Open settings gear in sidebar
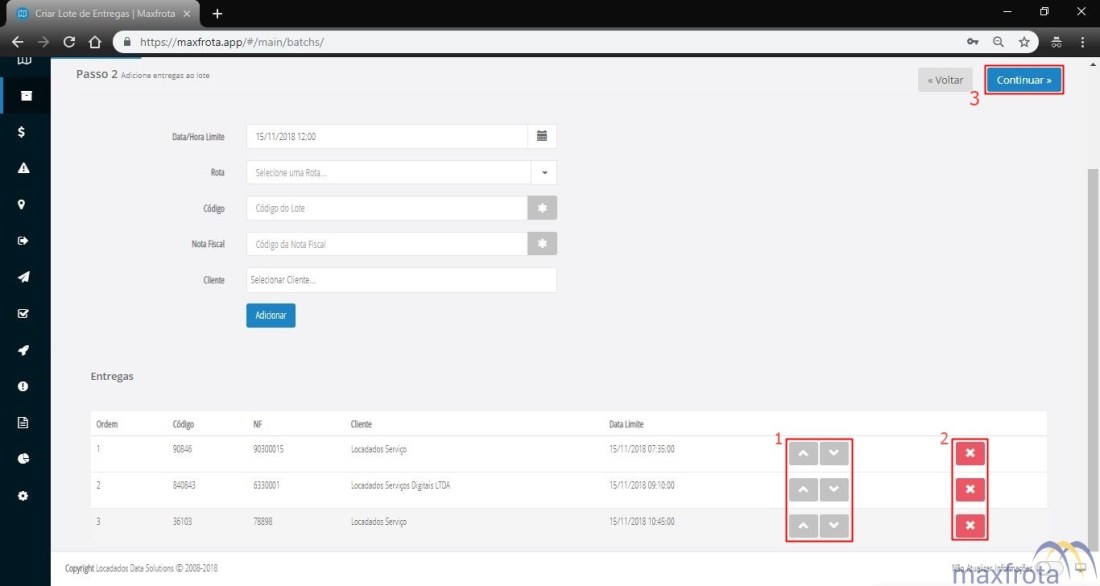 click(23, 496)
